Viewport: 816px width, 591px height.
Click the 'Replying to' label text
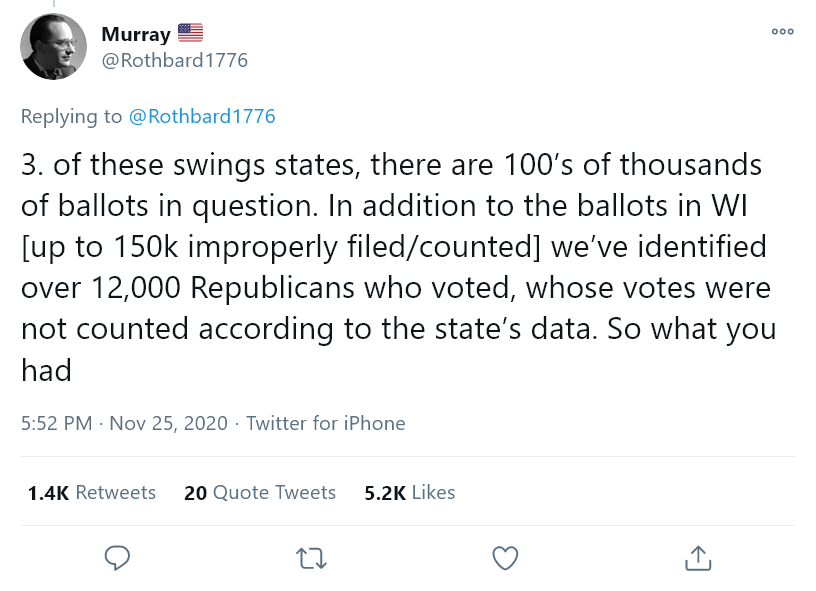point(72,116)
